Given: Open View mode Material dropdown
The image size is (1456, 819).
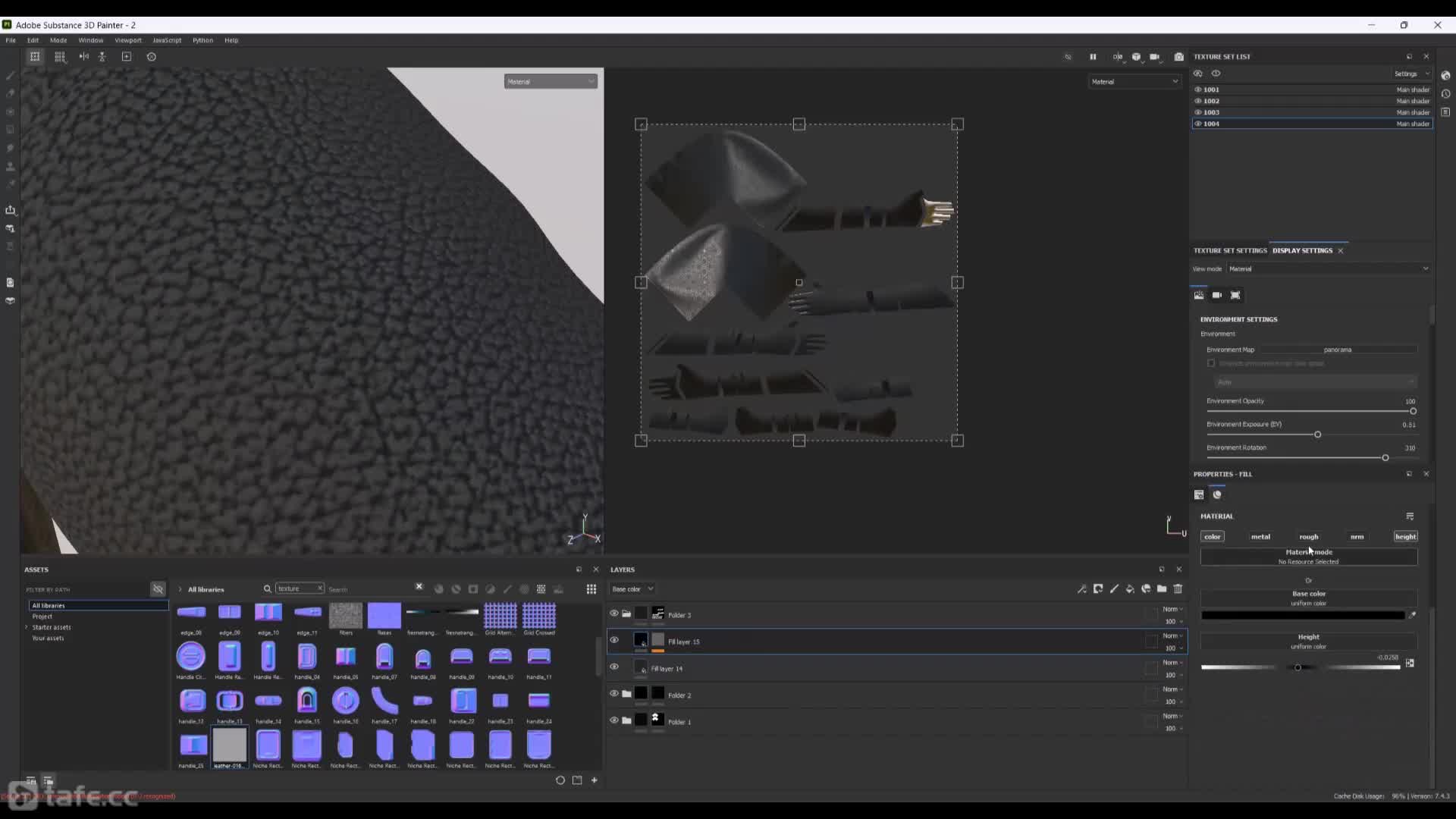Looking at the screenshot, I should pyautogui.click(x=1328, y=269).
